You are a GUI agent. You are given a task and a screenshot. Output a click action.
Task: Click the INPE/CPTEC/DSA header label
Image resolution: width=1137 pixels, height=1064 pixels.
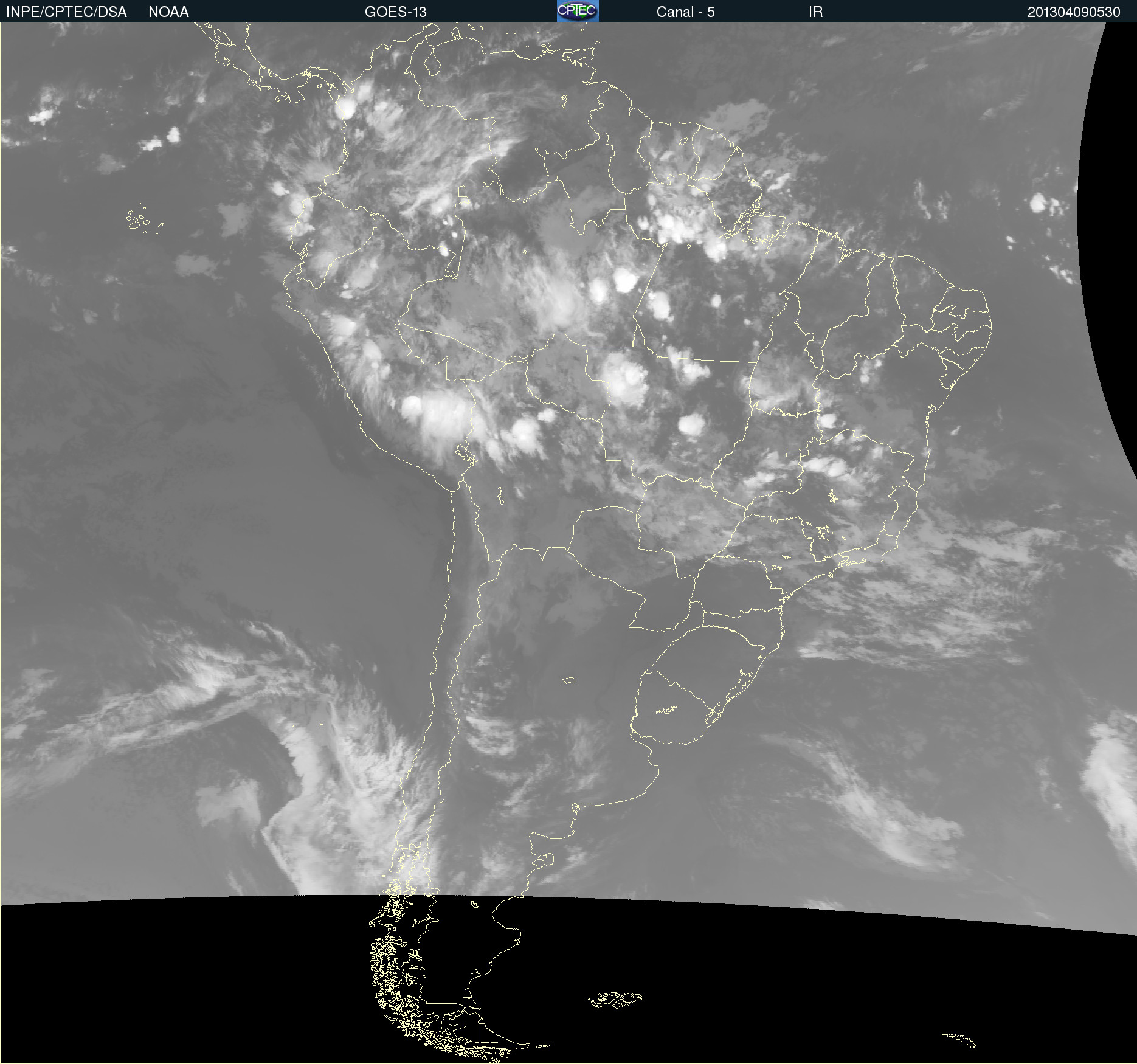(x=66, y=12)
